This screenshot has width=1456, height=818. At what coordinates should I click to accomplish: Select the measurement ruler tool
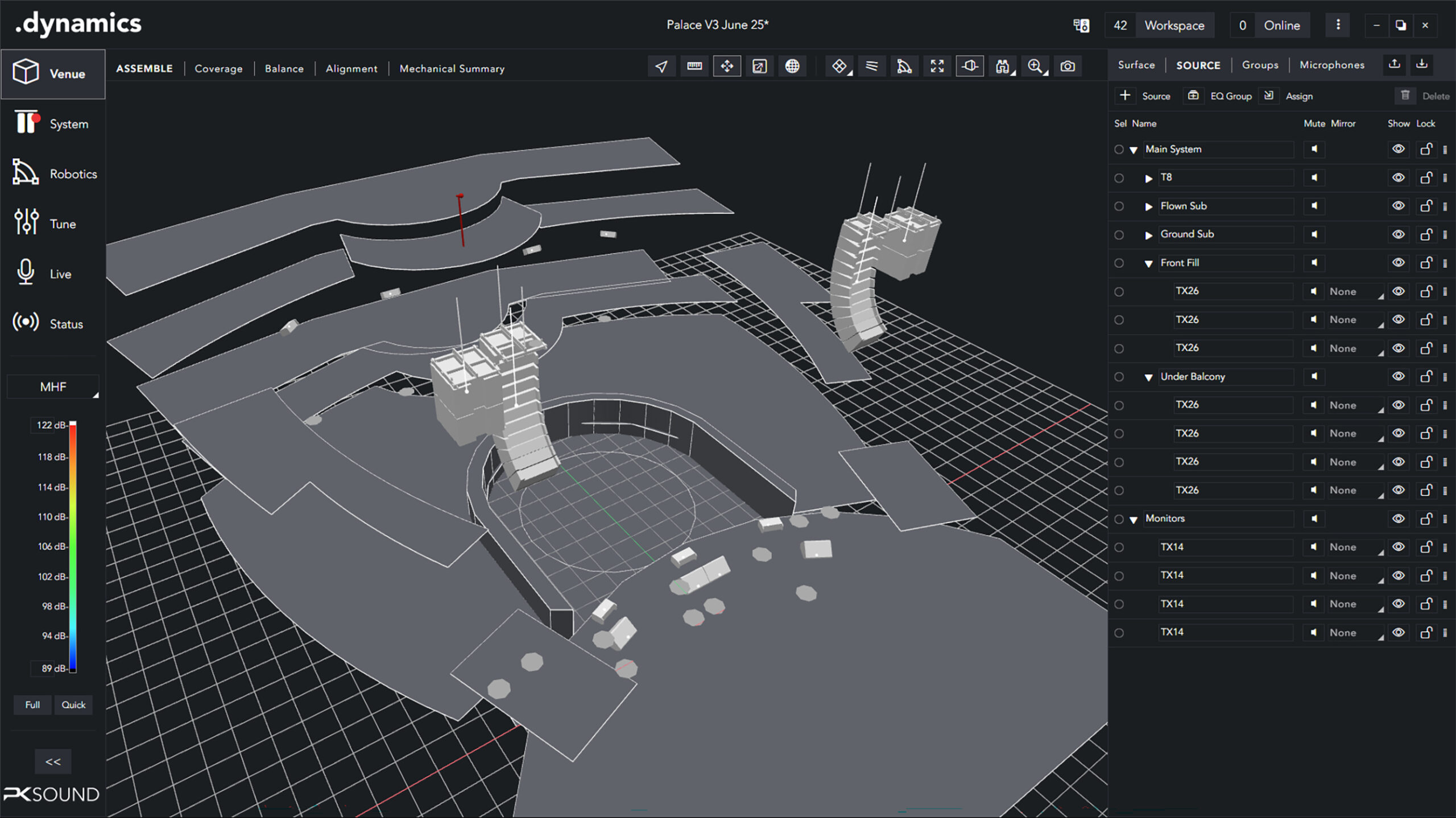click(x=694, y=66)
